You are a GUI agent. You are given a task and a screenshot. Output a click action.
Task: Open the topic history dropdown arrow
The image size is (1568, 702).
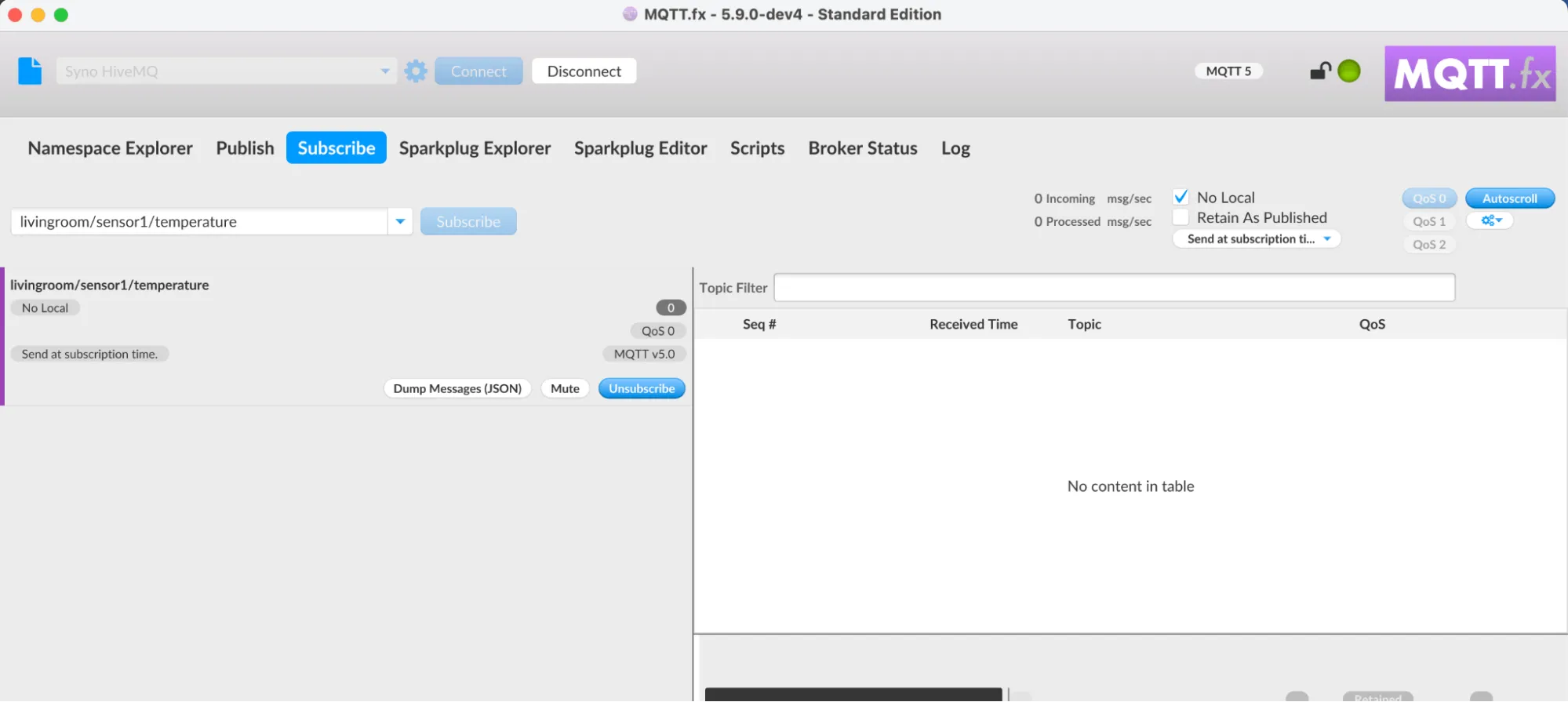coord(400,222)
